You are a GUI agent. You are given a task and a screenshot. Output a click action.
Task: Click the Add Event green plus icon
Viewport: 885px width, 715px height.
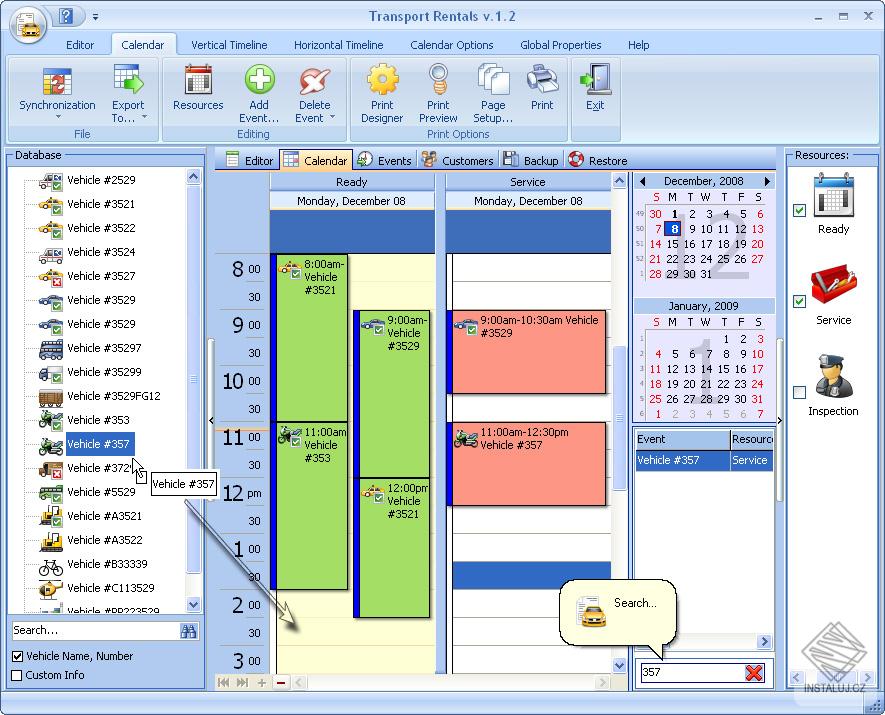coord(259,80)
